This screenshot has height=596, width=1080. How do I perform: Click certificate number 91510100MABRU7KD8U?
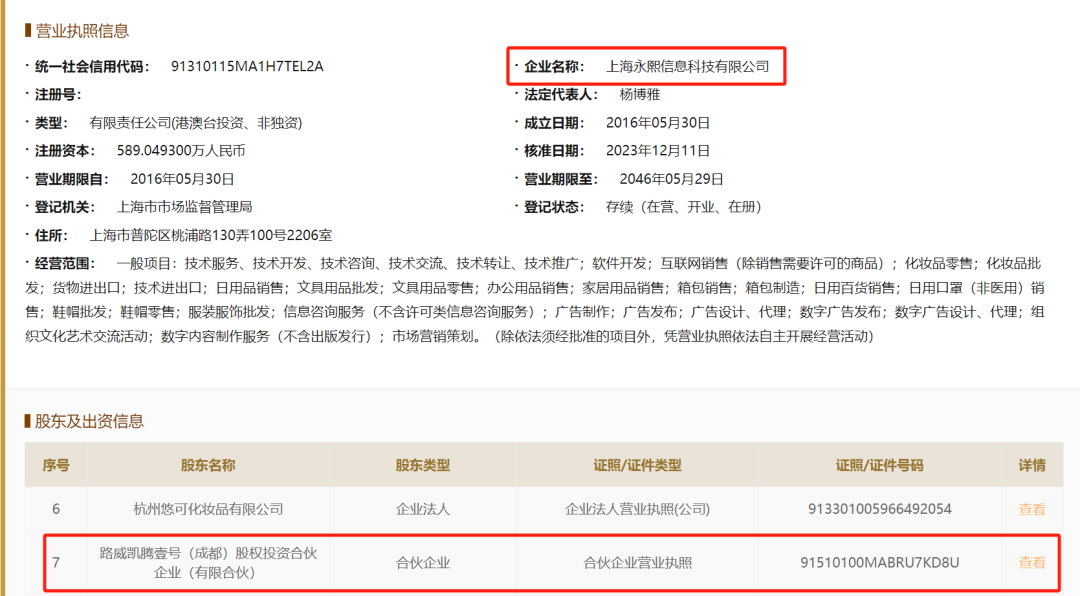[880, 562]
